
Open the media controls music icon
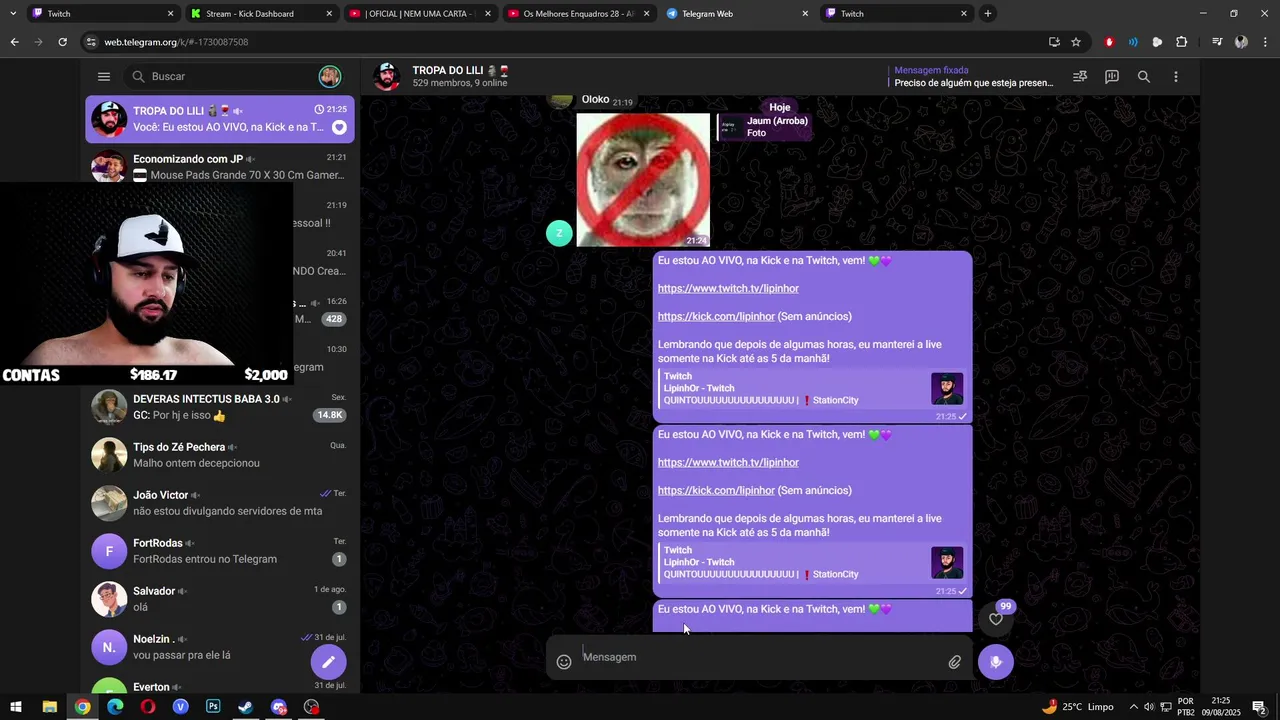coord(1217,42)
